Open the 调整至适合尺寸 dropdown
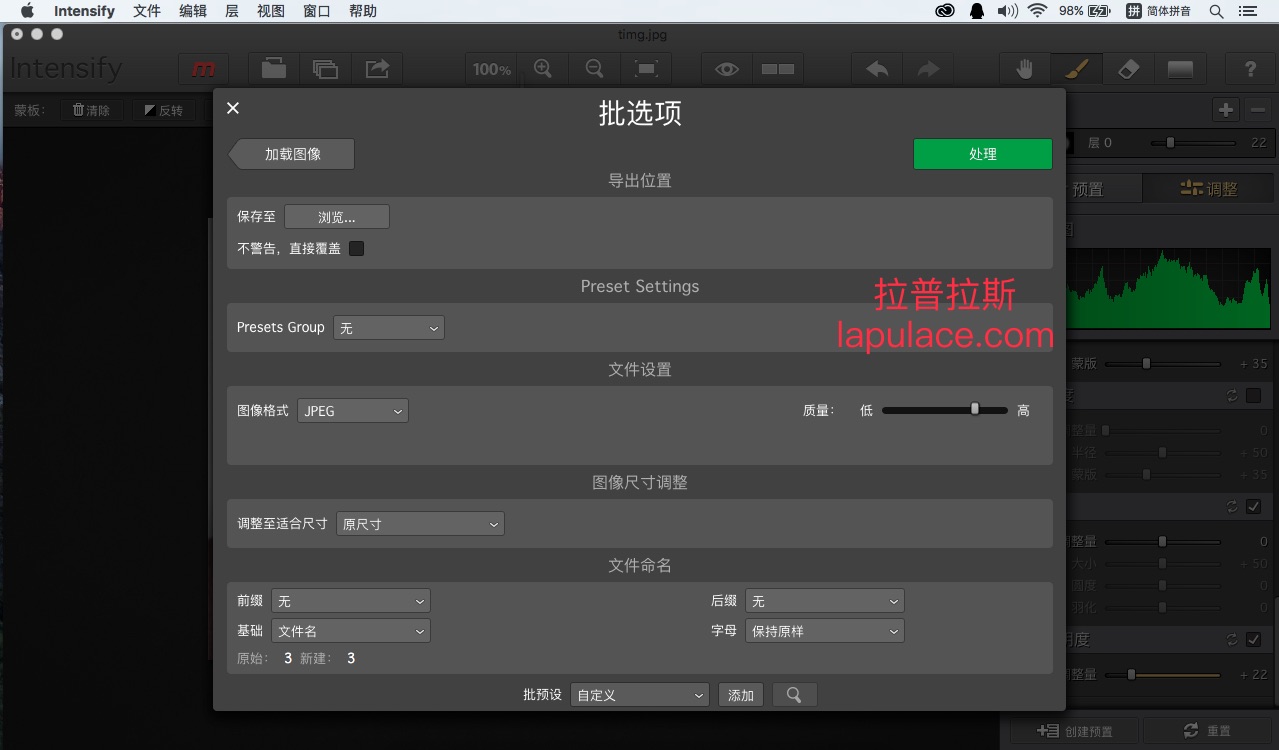 pyautogui.click(x=420, y=524)
